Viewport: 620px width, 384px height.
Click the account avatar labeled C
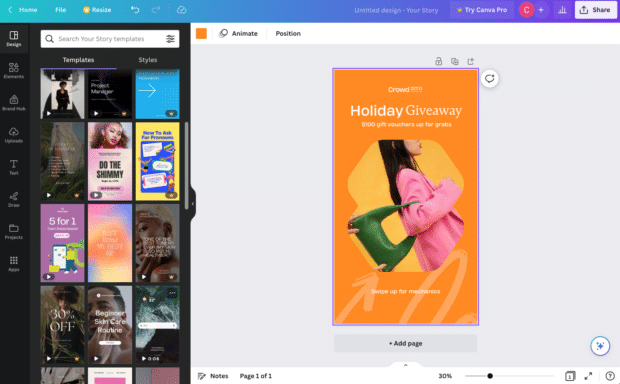point(526,10)
